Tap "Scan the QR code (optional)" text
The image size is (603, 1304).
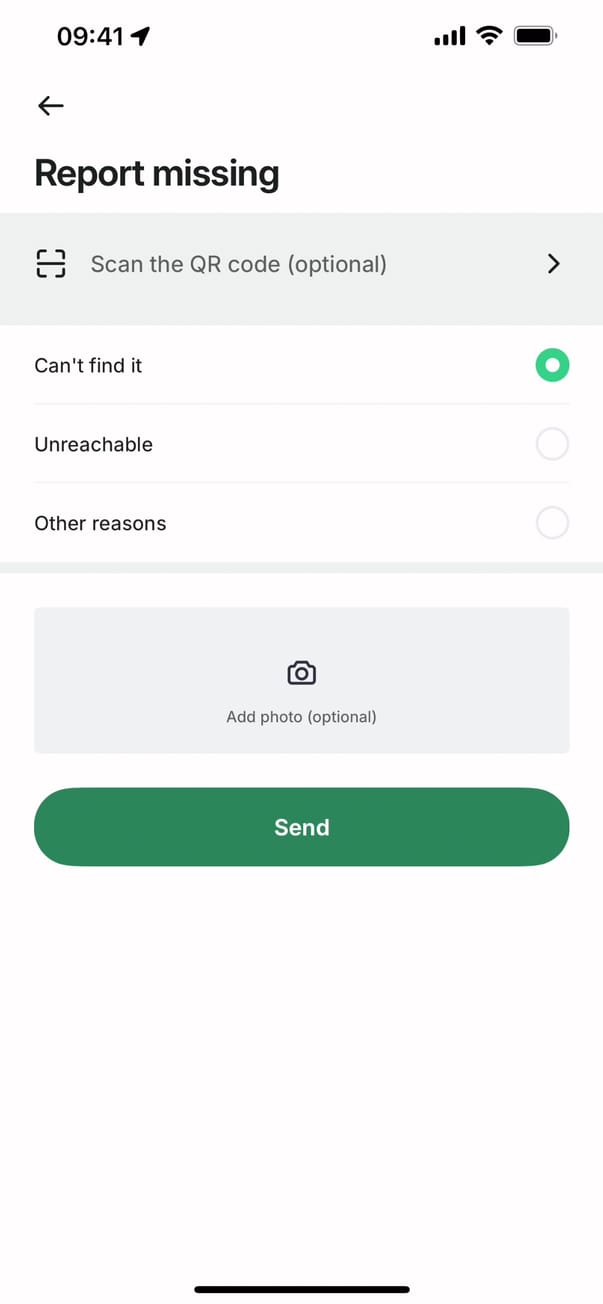pyautogui.click(x=238, y=264)
